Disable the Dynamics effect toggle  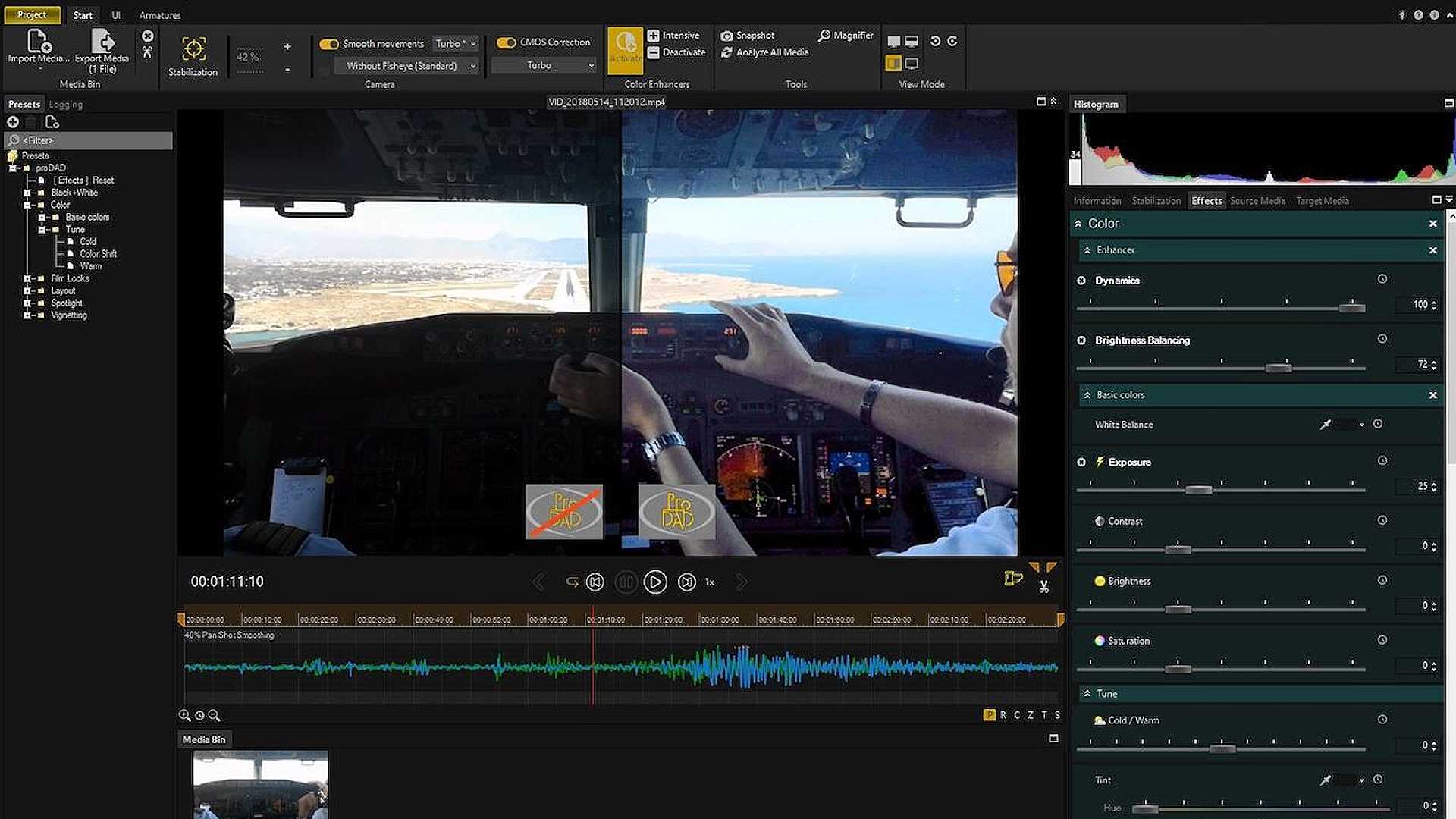[1081, 281]
